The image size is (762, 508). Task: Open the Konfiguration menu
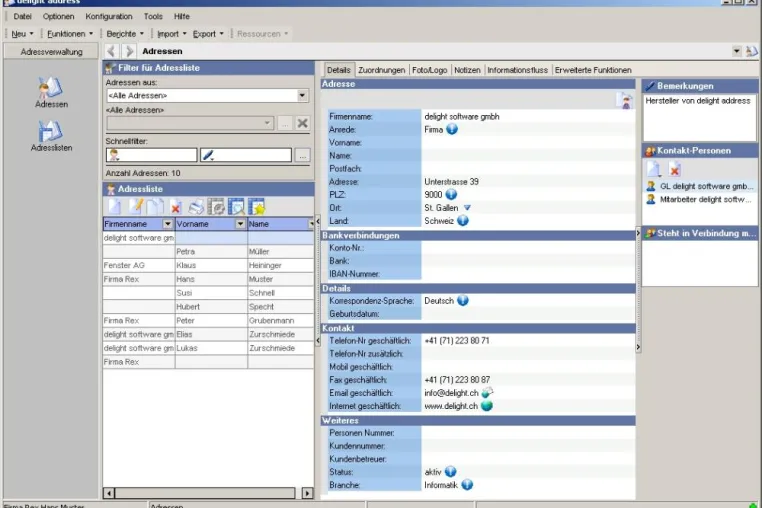(109, 17)
